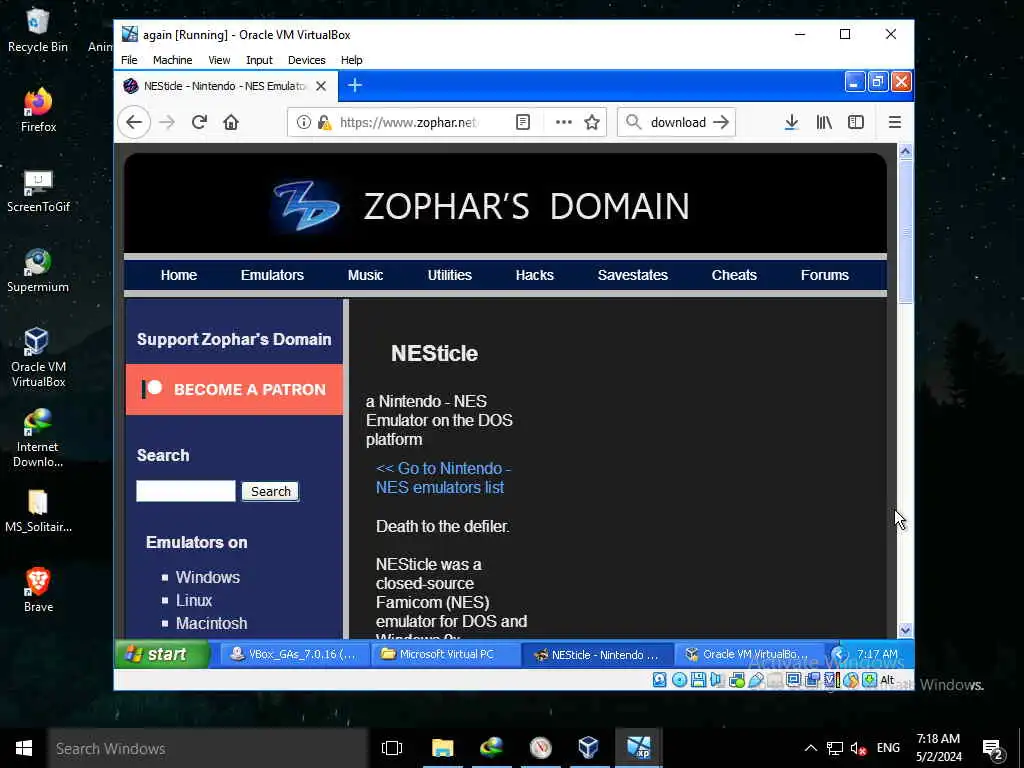Viewport: 1024px width, 768px height.
Task: Open the Firefox downloads panel
Action: coord(792,122)
